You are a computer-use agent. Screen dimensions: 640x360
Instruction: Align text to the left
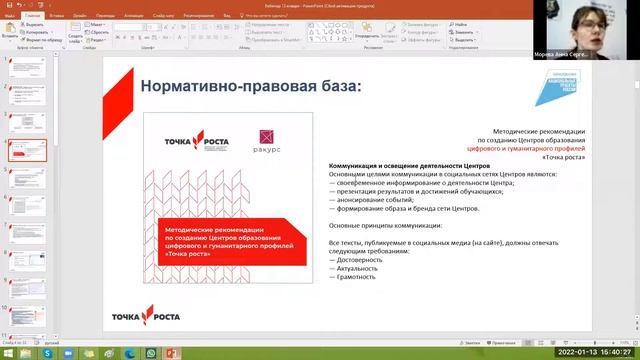pos(193,38)
